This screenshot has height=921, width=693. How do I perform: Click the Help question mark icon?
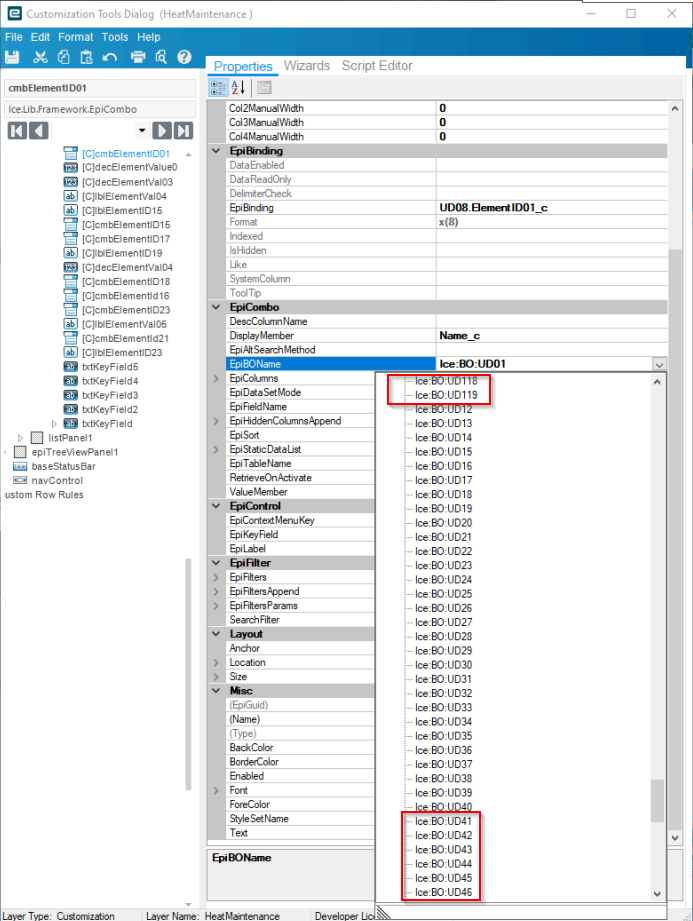(x=184, y=57)
